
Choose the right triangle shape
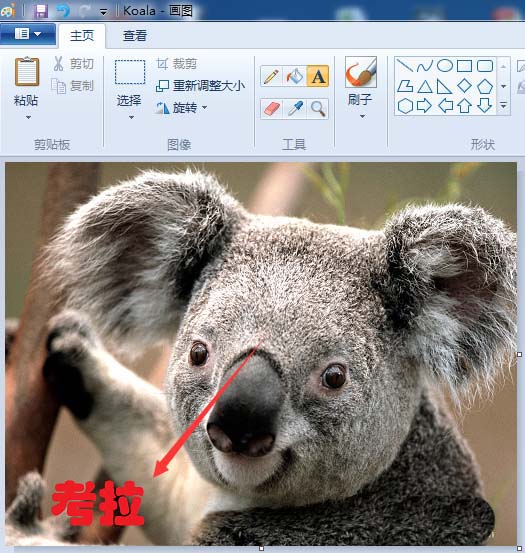point(444,86)
